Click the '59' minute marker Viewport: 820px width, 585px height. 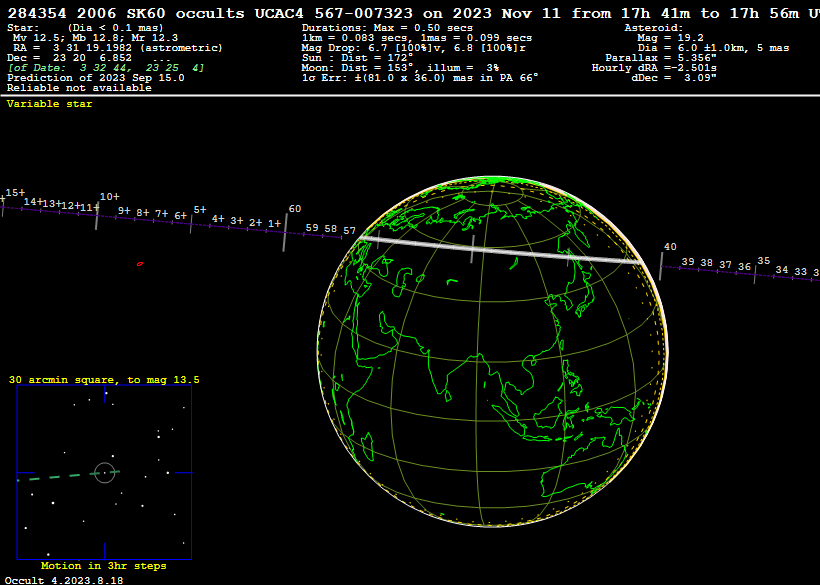pyautogui.click(x=312, y=227)
